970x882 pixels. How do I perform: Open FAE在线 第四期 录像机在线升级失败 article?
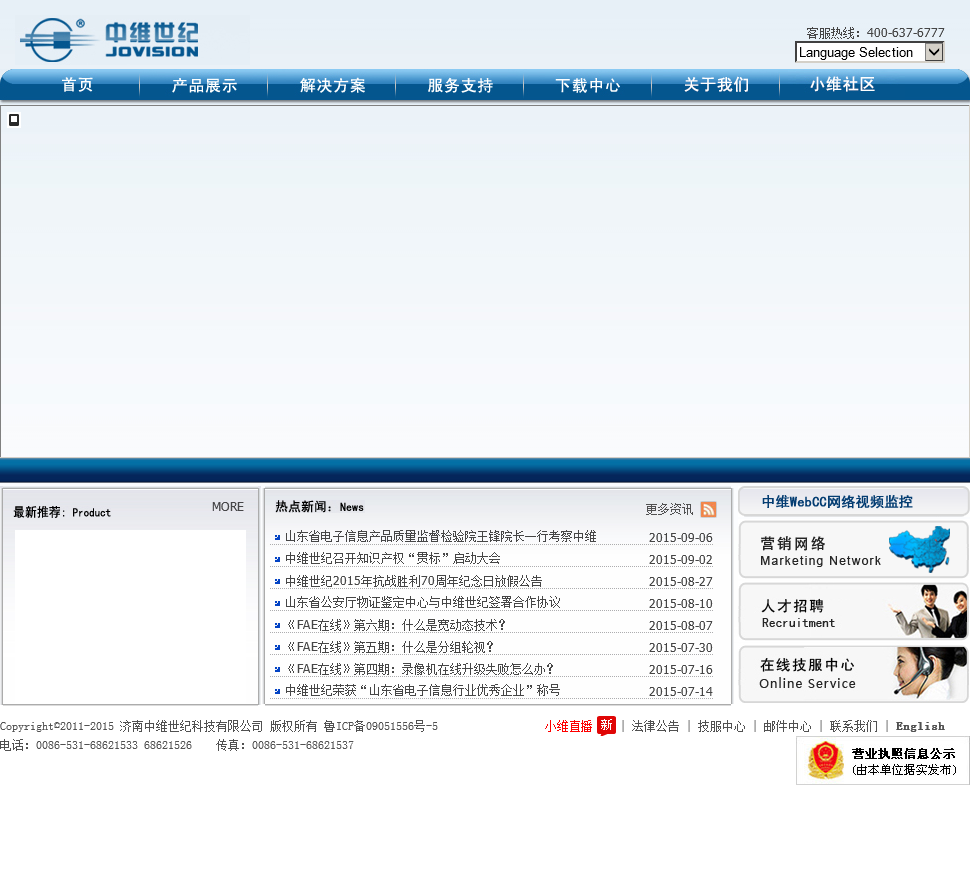click(x=419, y=669)
